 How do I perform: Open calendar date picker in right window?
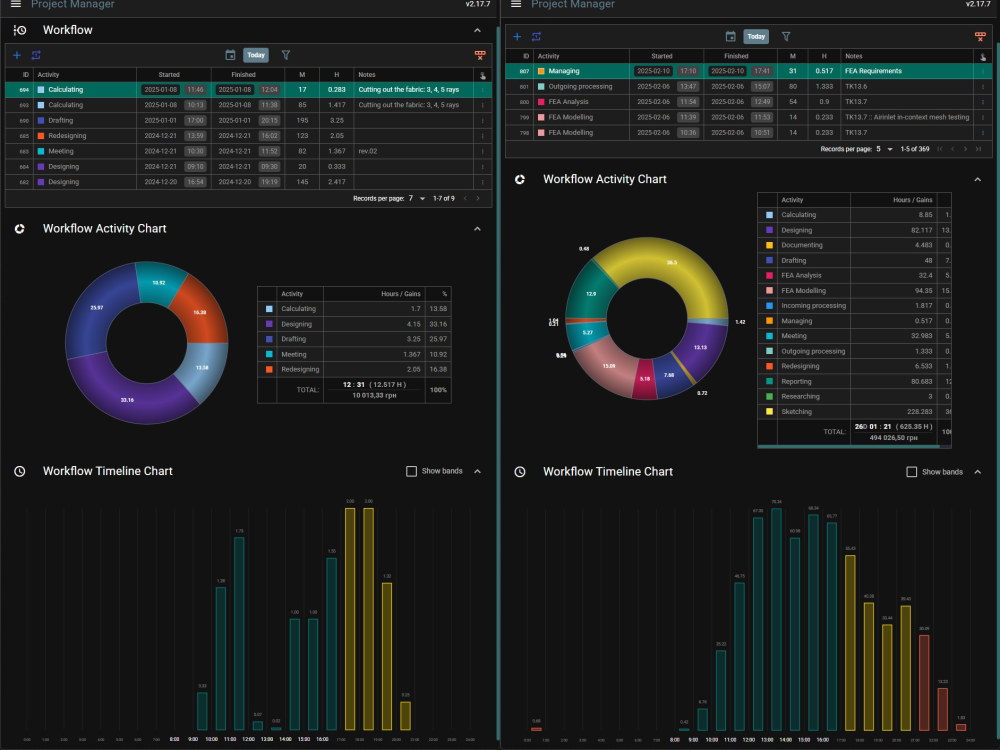(x=730, y=36)
